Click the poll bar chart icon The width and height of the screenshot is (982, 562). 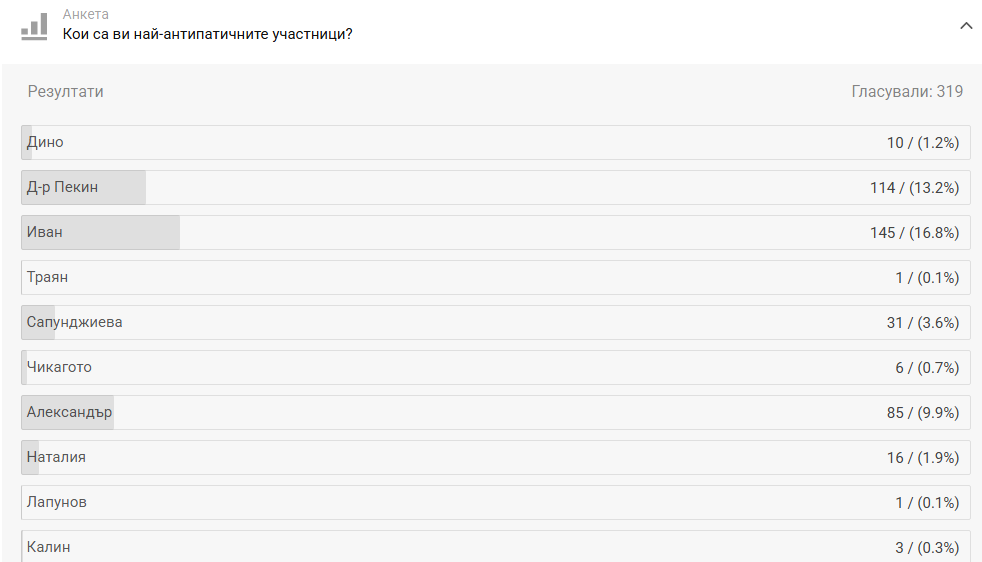click(34, 26)
